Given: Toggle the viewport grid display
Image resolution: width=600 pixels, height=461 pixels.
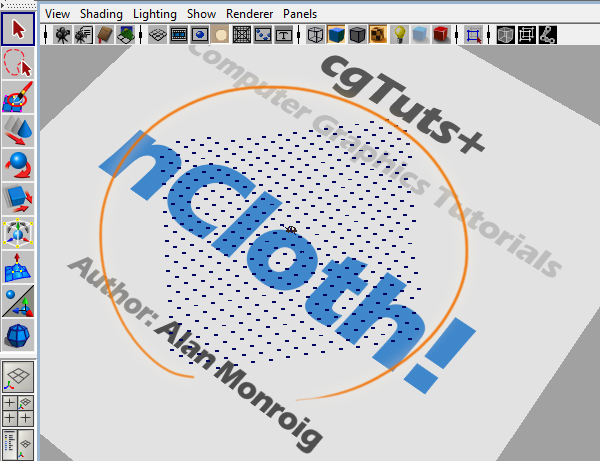Looking at the screenshot, I should pyautogui.click(x=157, y=35).
